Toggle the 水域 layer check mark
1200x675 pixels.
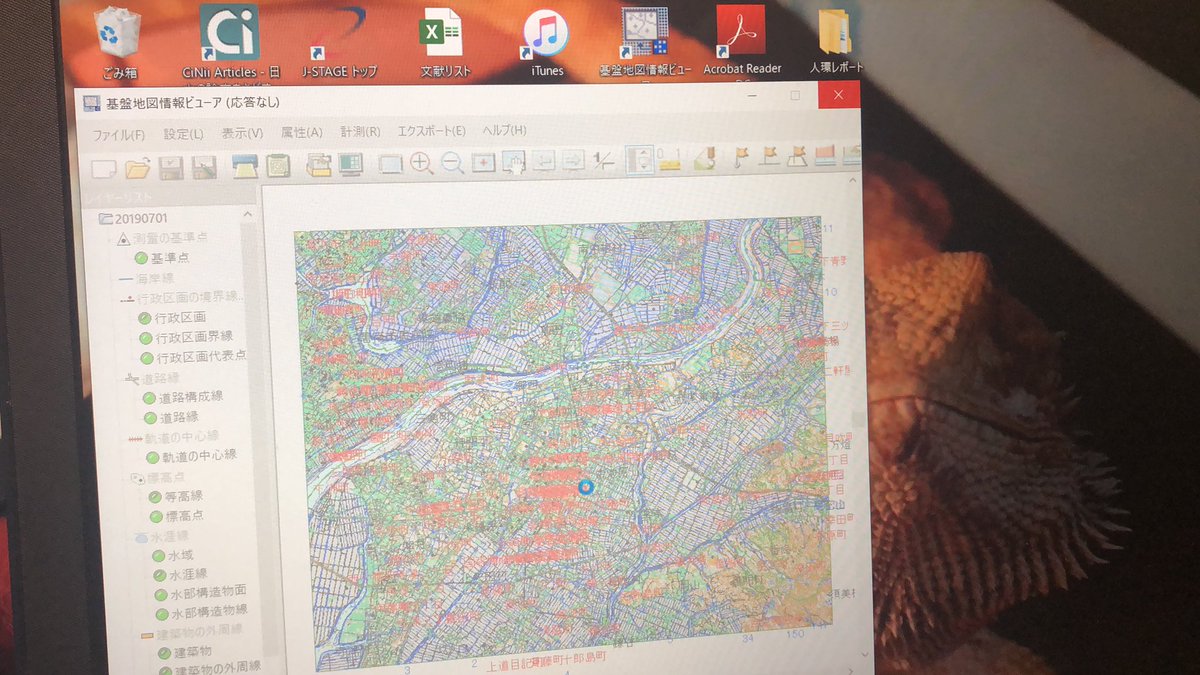click(x=159, y=555)
